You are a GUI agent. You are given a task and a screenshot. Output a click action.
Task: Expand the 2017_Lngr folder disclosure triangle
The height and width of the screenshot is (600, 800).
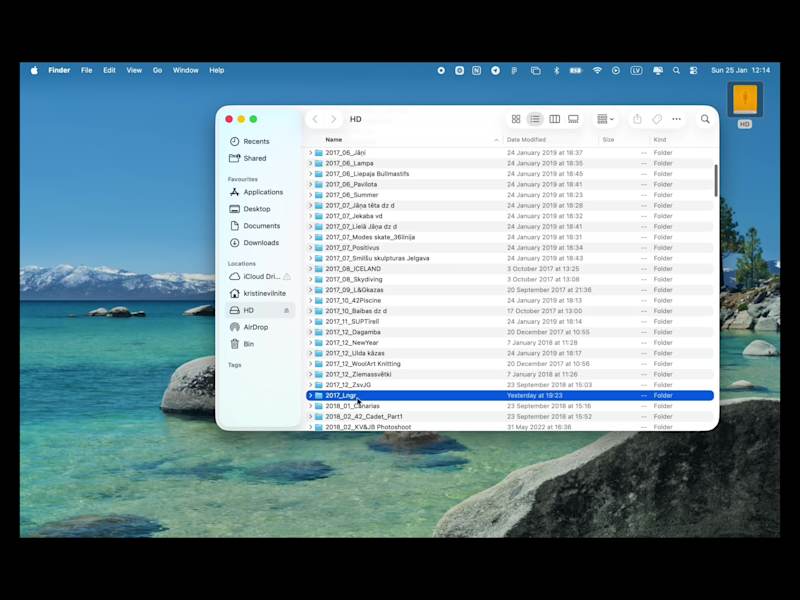(310, 396)
